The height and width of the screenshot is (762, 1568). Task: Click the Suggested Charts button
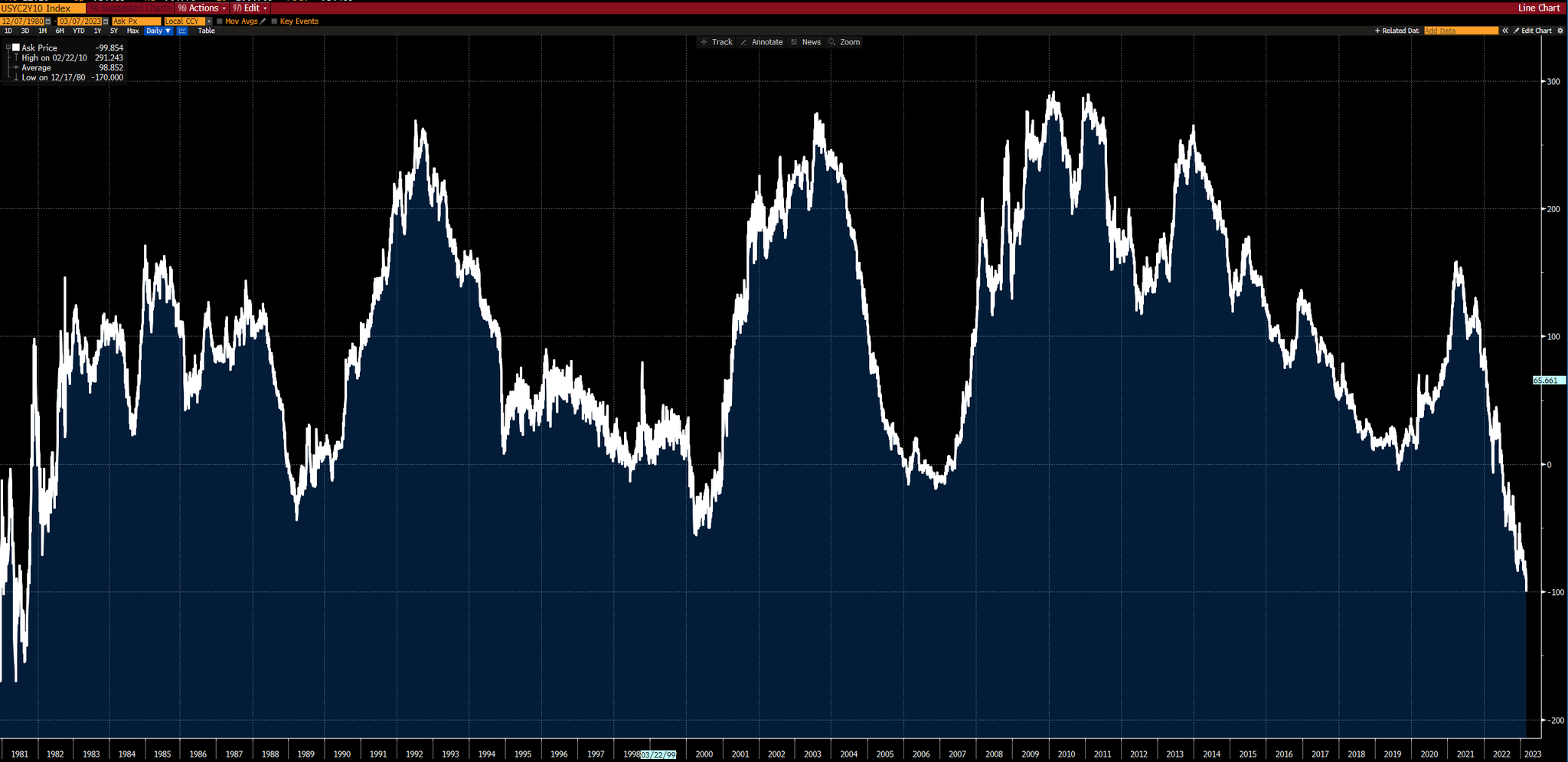(131, 8)
